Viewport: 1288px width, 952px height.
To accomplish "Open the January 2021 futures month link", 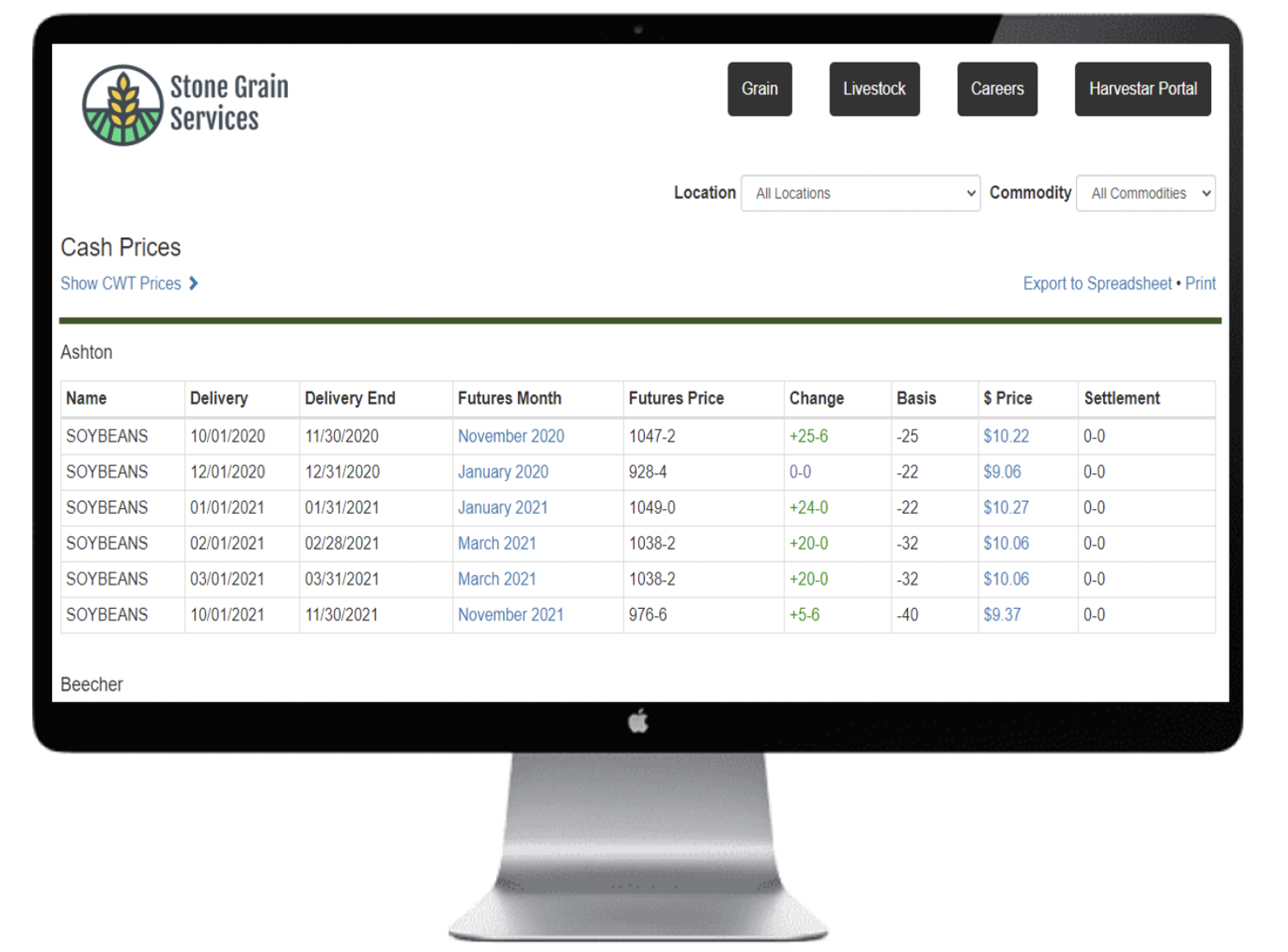I will pyautogui.click(x=503, y=507).
